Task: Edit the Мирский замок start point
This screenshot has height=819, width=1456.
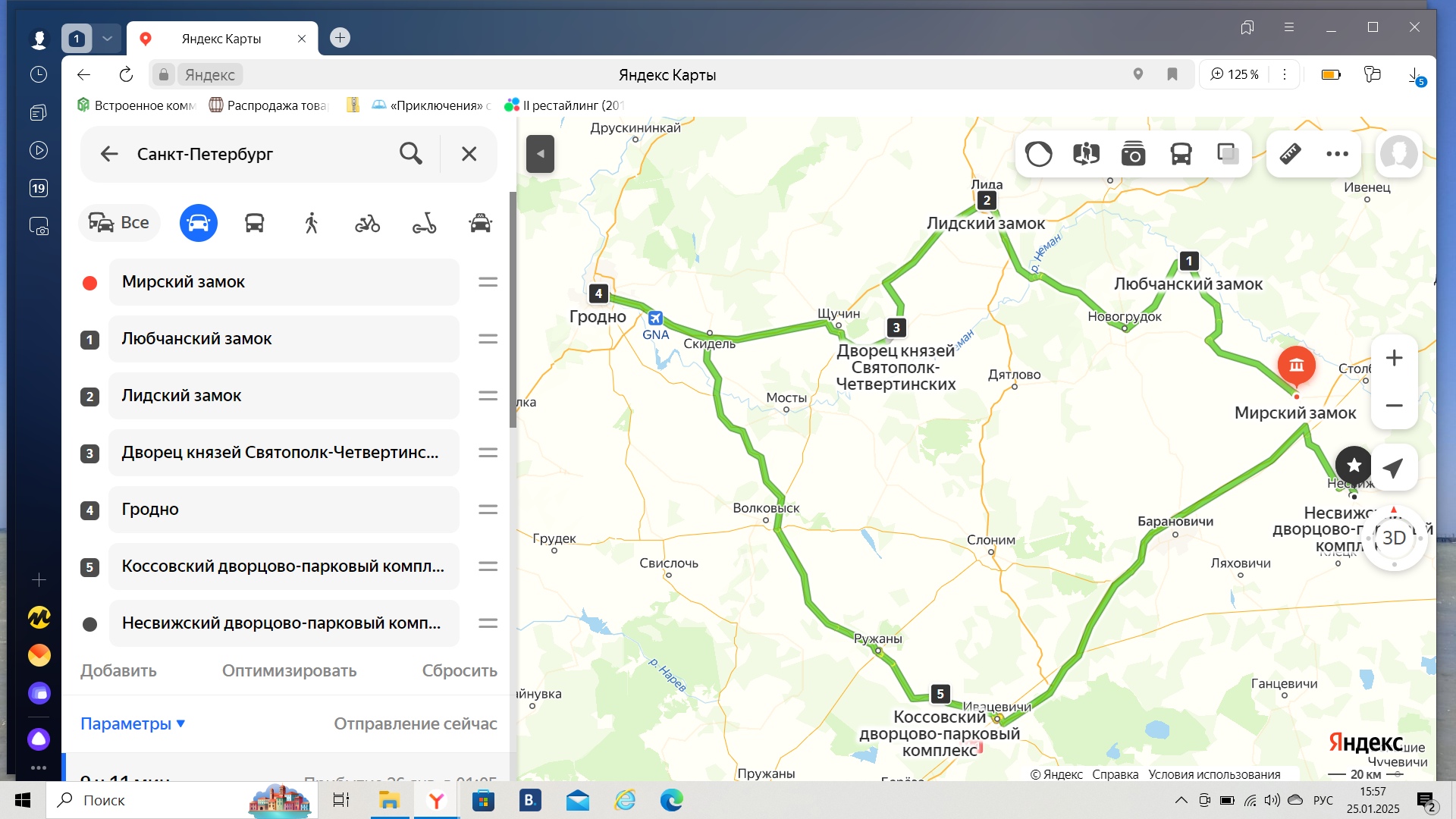Action: tap(284, 282)
